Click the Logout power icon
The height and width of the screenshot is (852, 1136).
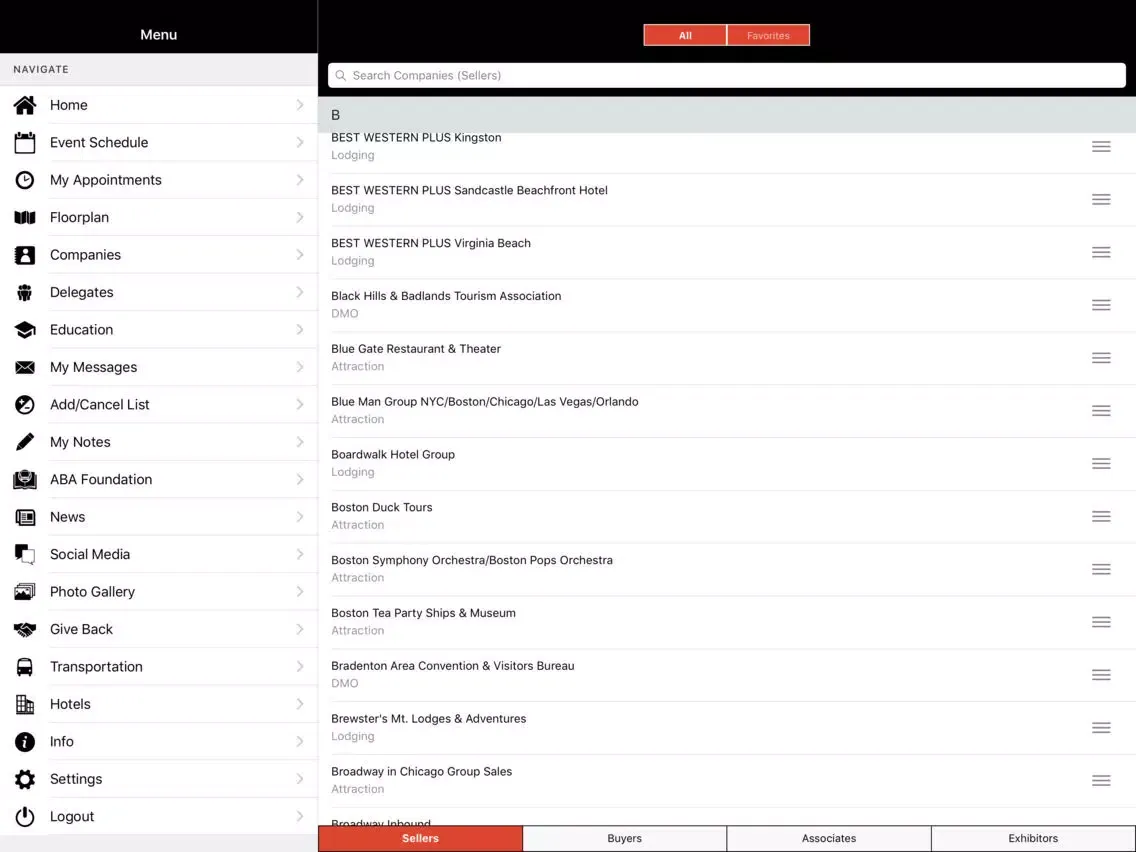25,816
